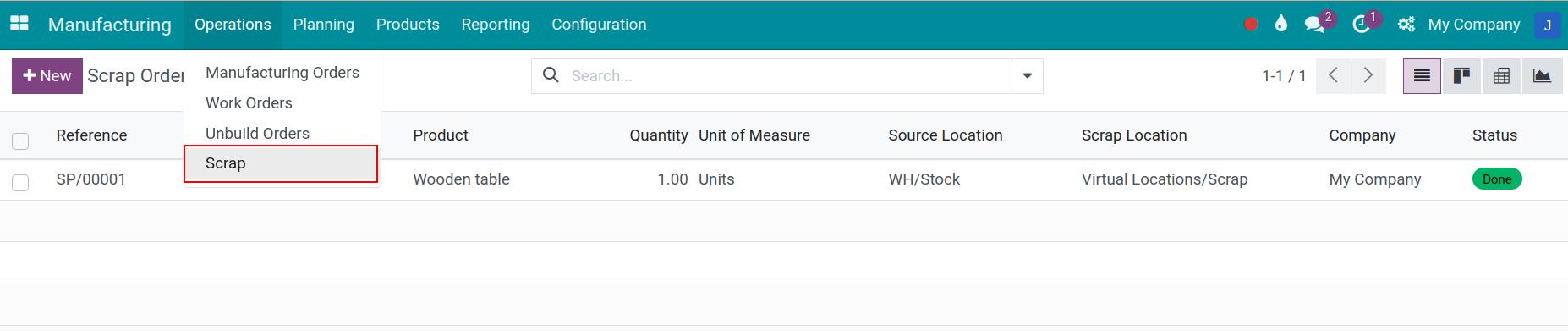
Task: Switch to pivot table view
Action: pyautogui.click(x=1501, y=76)
